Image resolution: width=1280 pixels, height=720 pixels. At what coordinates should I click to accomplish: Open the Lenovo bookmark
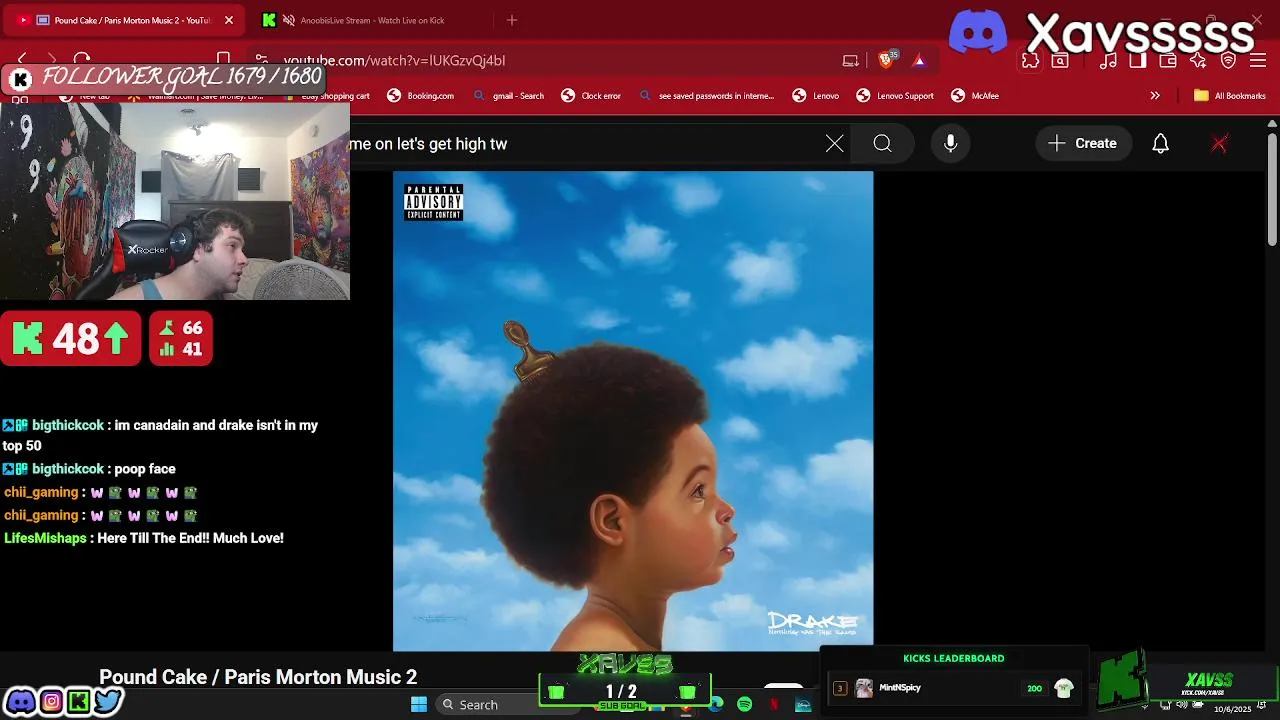pyautogui.click(x=816, y=96)
